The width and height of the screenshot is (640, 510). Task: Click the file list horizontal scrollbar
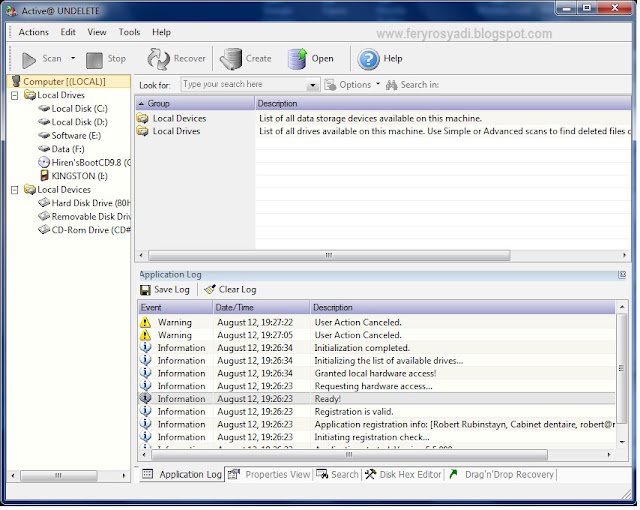[x=329, y=256]
